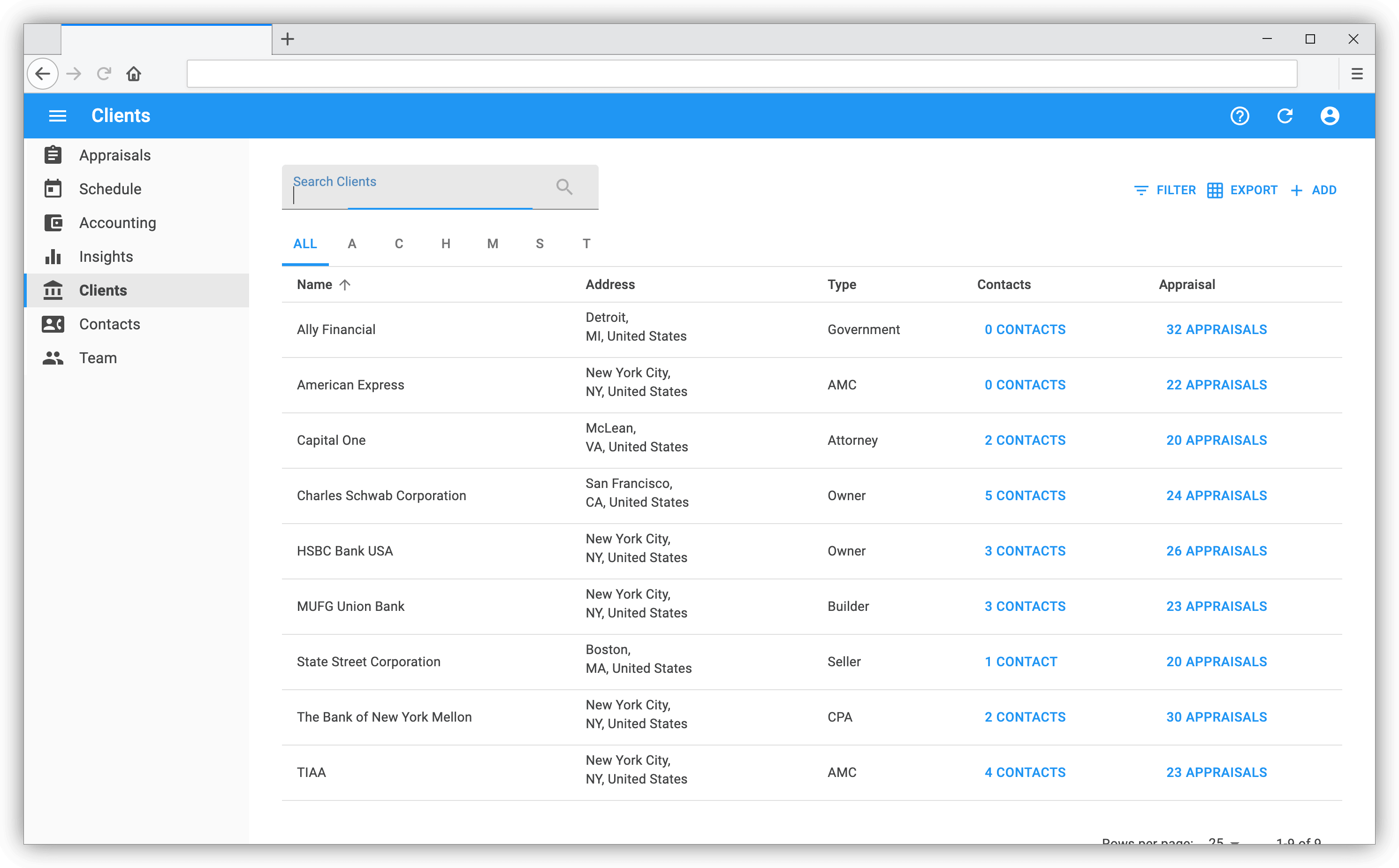1399x868 pixels.
Task: Click the help question mark icon
Action: click(x=1239, y=116)
